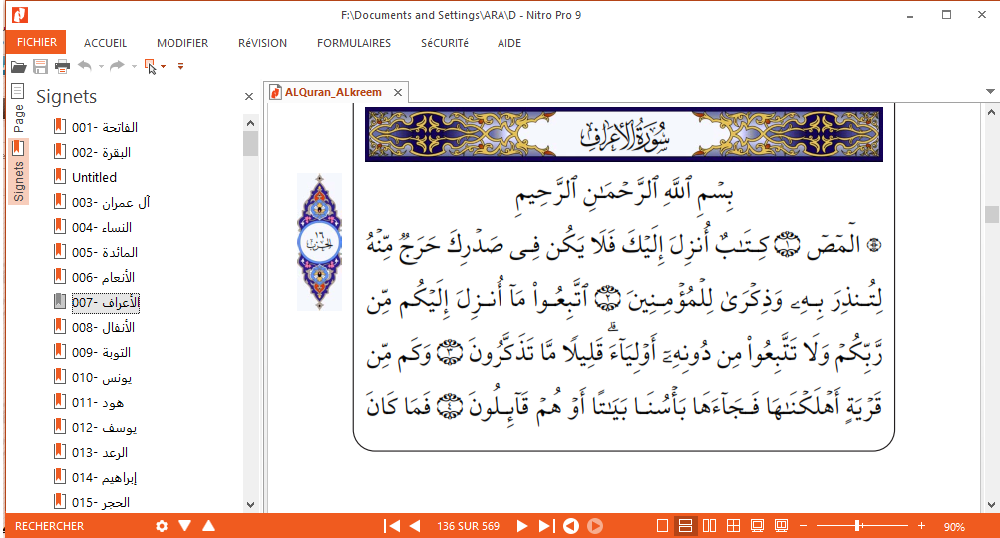Viewport: 1000px width, 538px height.
Task: Select the ALQuran_ALkreem document tab
Action: coord(333,92)
